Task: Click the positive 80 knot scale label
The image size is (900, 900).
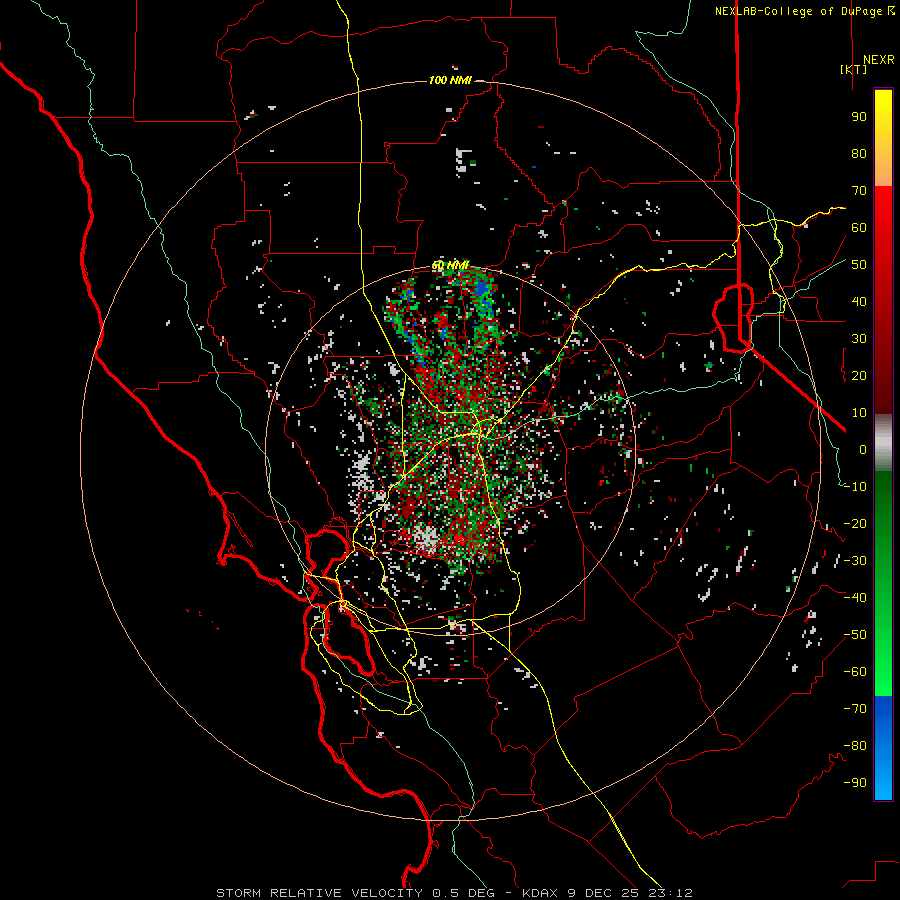Action: [859, 153]
